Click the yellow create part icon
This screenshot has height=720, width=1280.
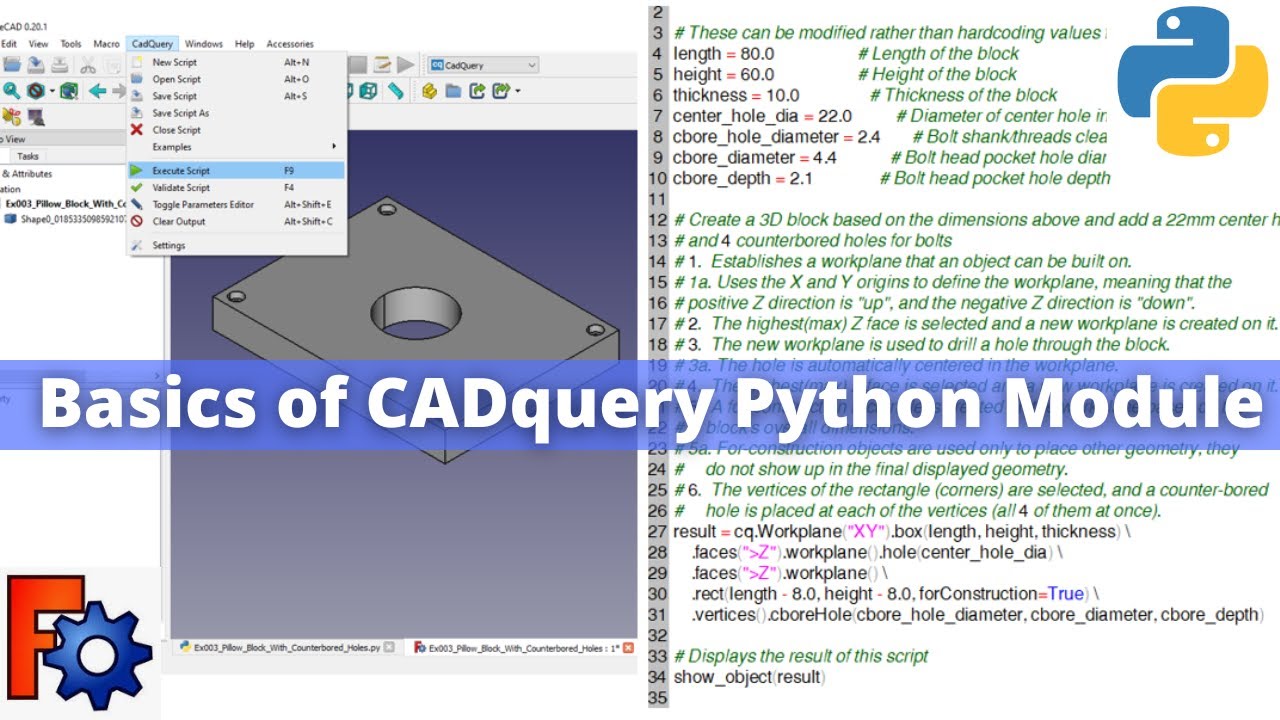coord(430,91)
